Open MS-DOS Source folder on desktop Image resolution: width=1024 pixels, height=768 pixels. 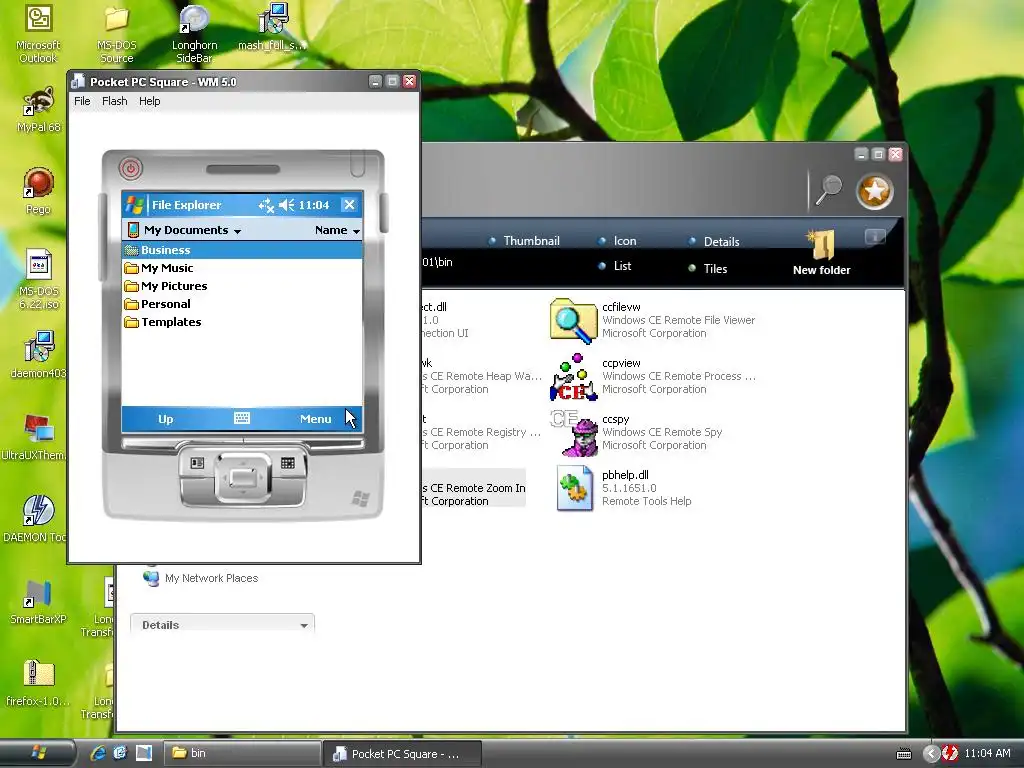tap(116, 34)
